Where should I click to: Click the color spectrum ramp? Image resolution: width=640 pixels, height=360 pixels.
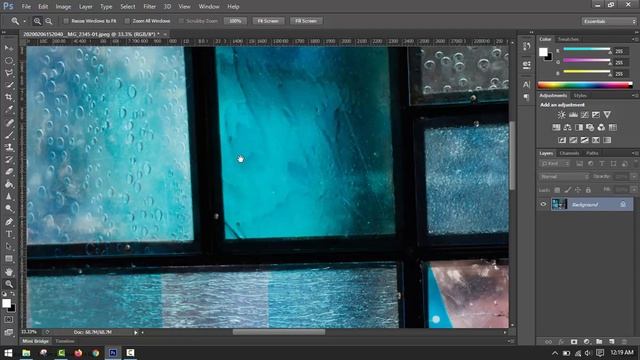(585, 85)
